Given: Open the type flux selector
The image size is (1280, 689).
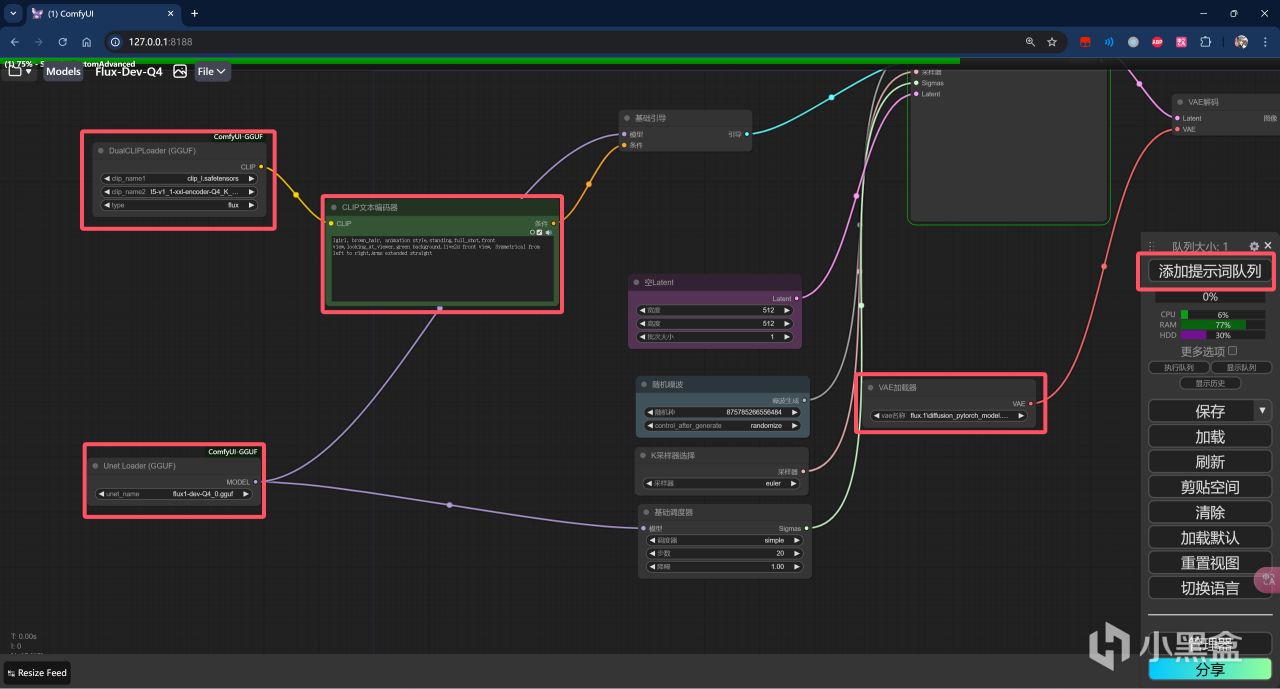Looking at the screenshot, I should (179, 205).
